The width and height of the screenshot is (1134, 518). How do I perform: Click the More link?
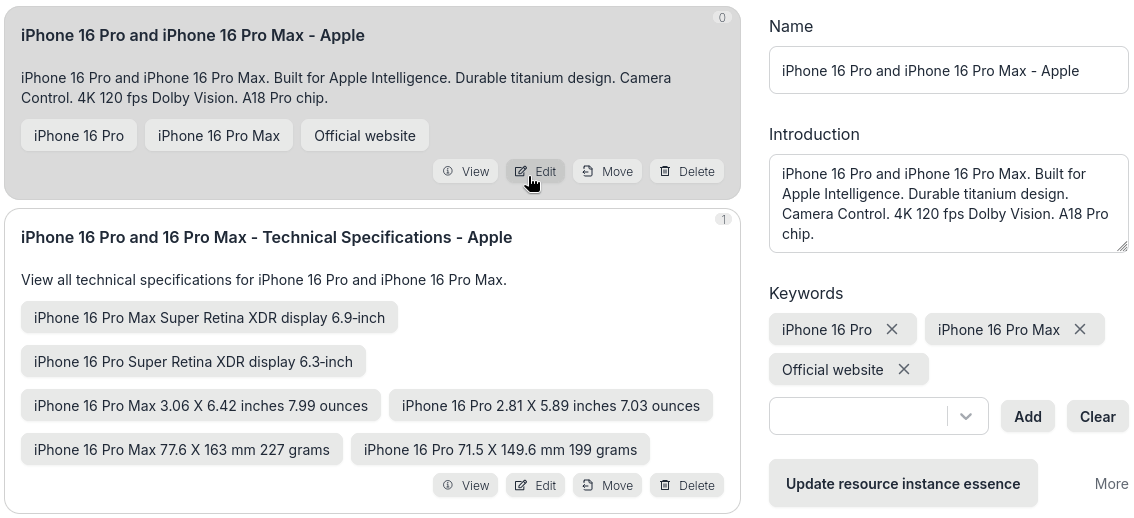(1111, 484)
